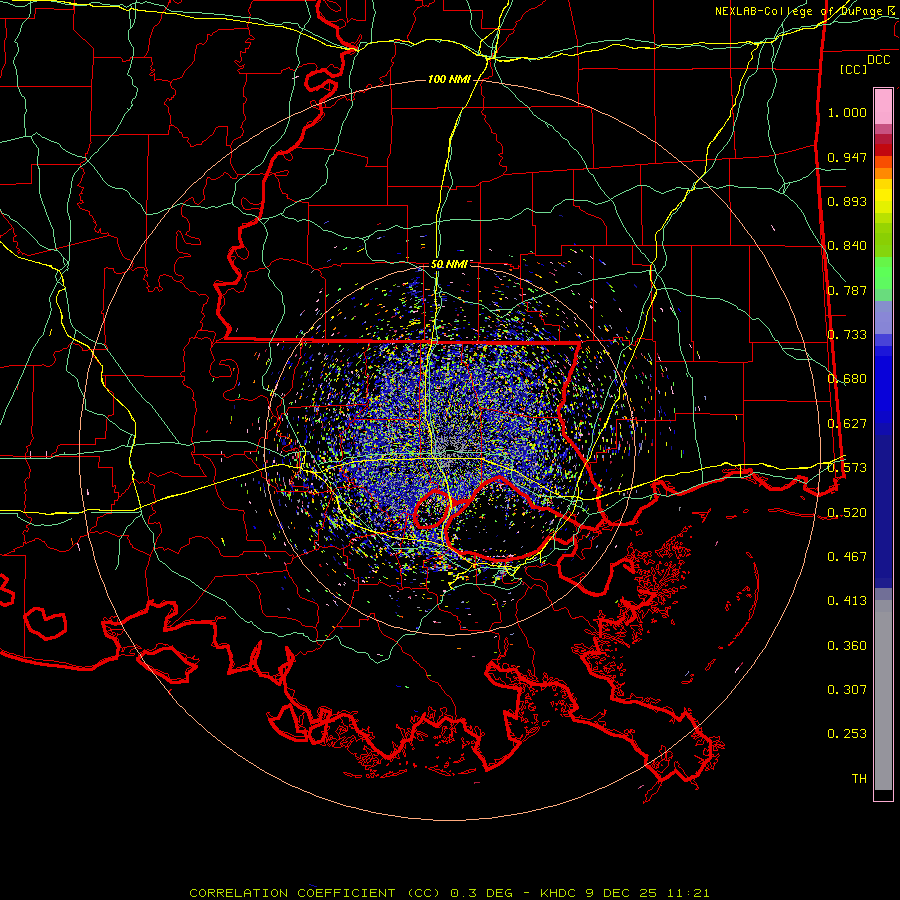Click the 11:21 timestamp in footer
This screenshot has width=900, height=900.
688,893
